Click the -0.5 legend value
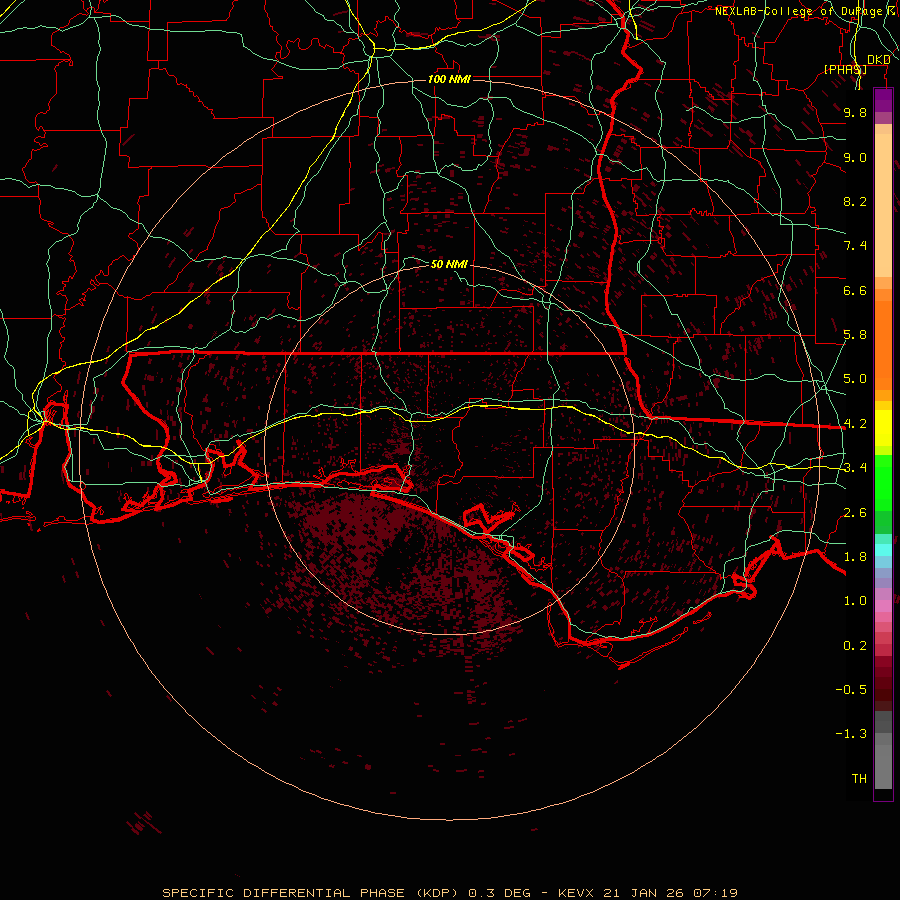900x900 pixels. [x=851, y=690]
